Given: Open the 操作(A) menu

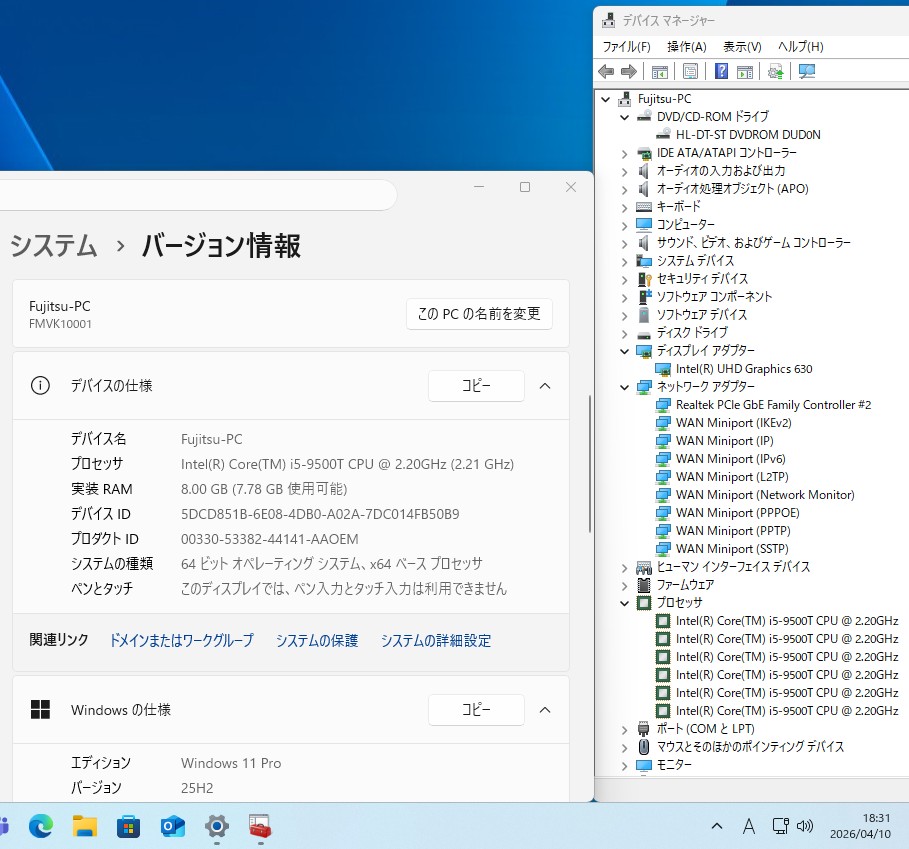Looking at the screenshot, I should click(x=686, y=47).
